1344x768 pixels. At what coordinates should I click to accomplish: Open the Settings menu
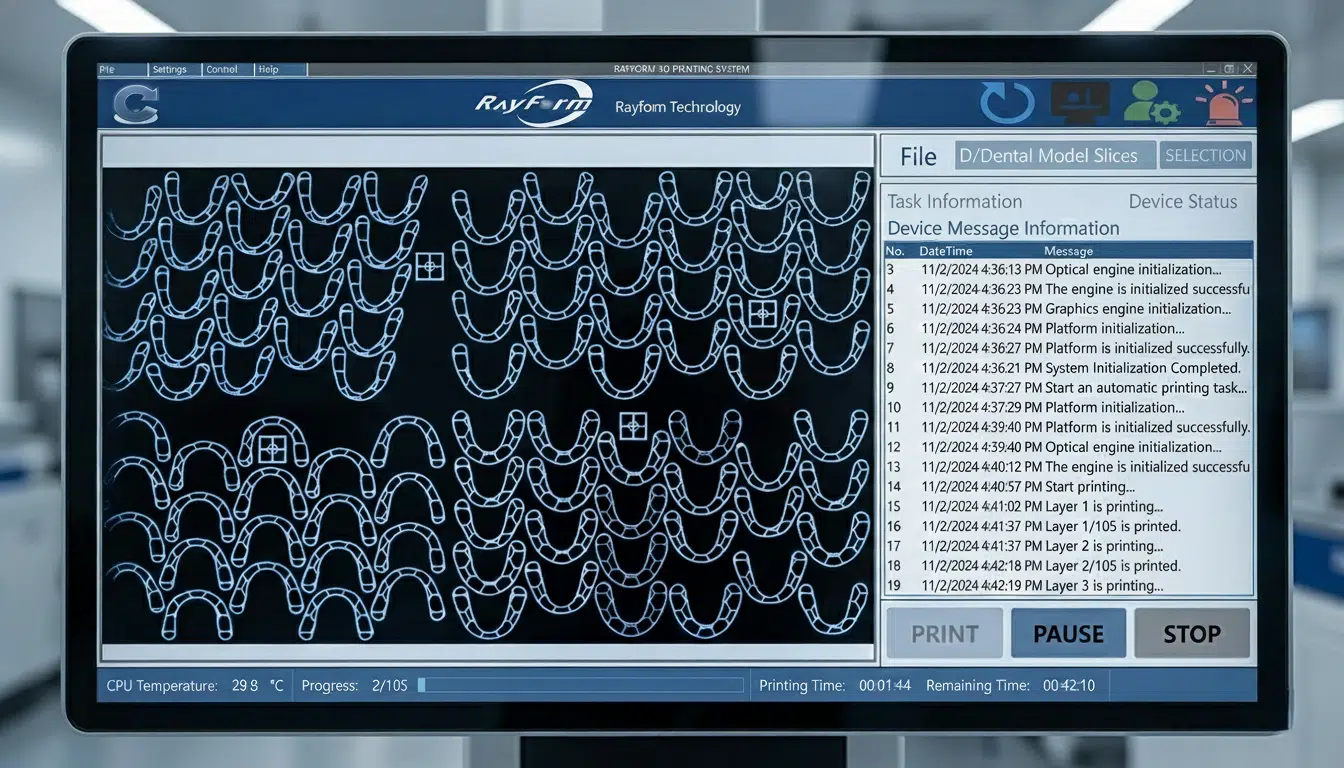170,70
